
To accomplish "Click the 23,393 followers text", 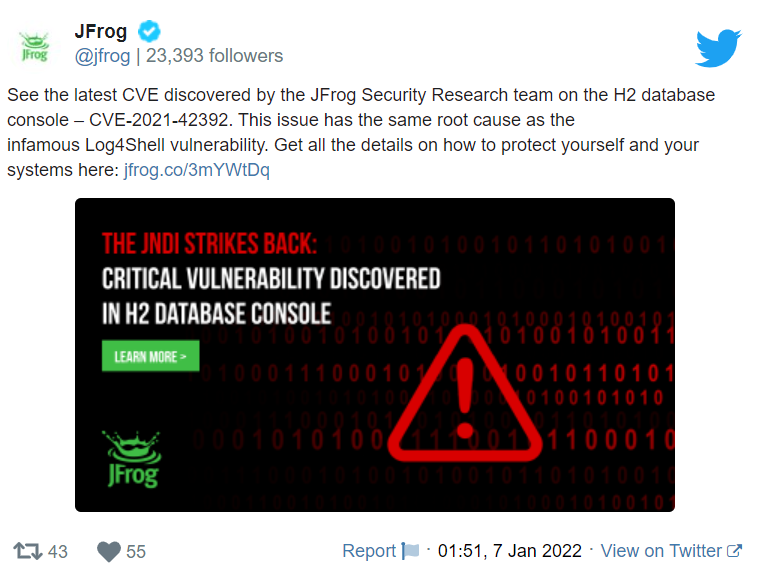I will coord(213,56).
